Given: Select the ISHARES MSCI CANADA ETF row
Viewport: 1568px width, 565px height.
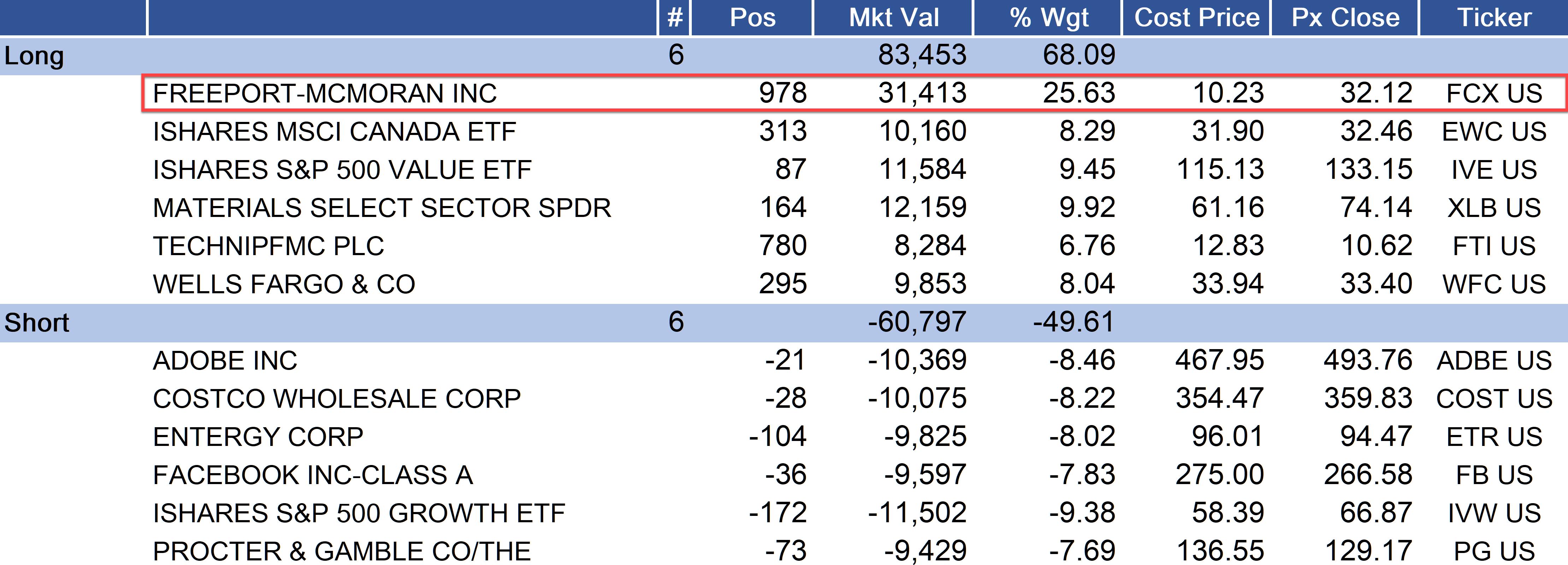Looking at the screenshot, I should point(334,132).
